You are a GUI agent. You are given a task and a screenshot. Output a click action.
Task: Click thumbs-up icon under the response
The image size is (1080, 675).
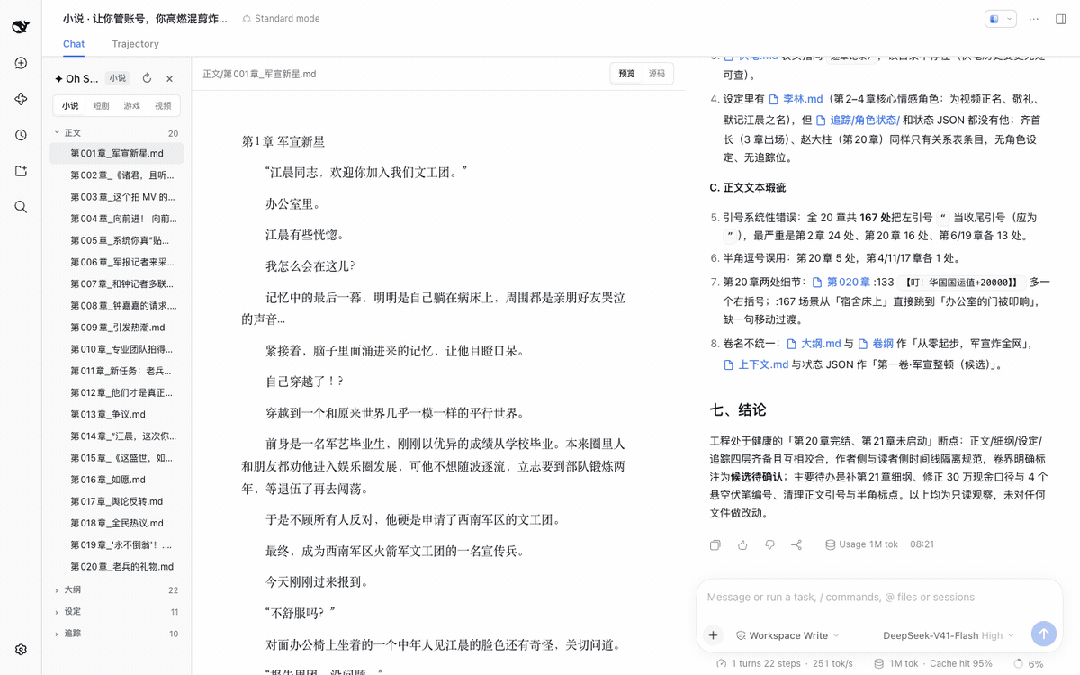742,545
